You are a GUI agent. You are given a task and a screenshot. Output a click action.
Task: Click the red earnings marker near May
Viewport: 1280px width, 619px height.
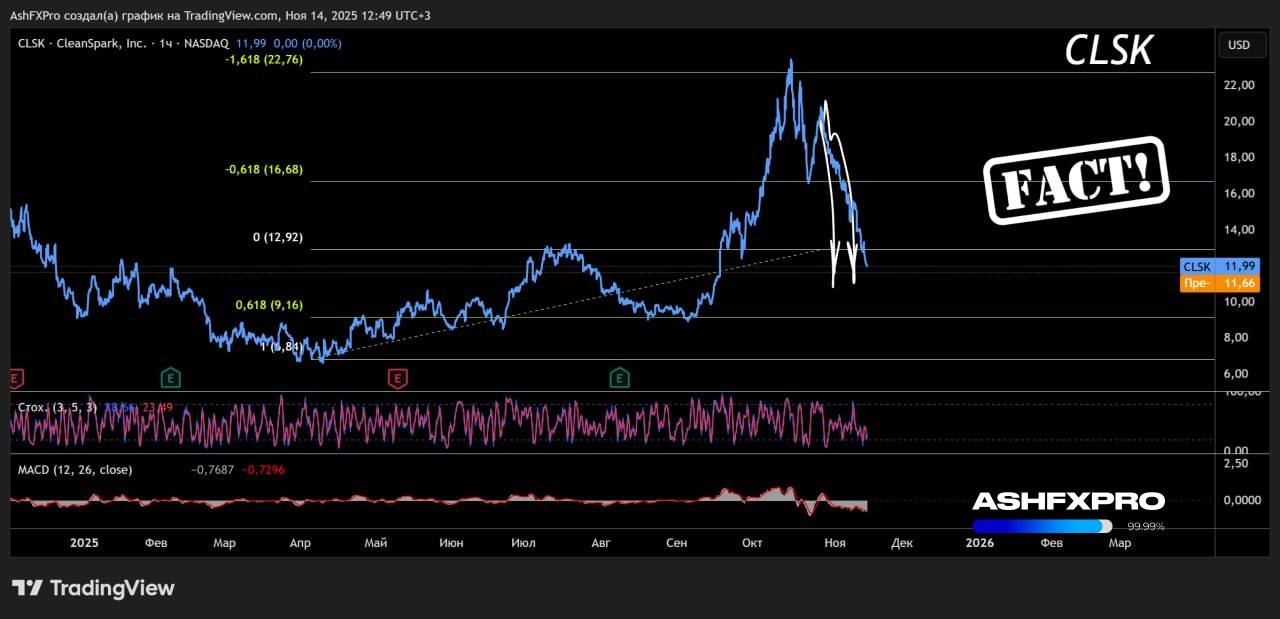click(398, 377)
